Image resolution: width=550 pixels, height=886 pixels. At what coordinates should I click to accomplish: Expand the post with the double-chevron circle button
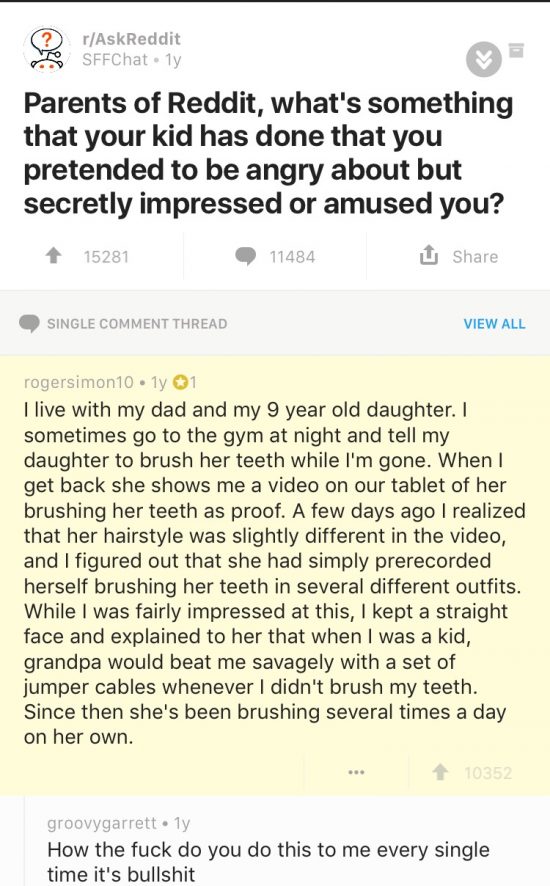click(483, 59)
